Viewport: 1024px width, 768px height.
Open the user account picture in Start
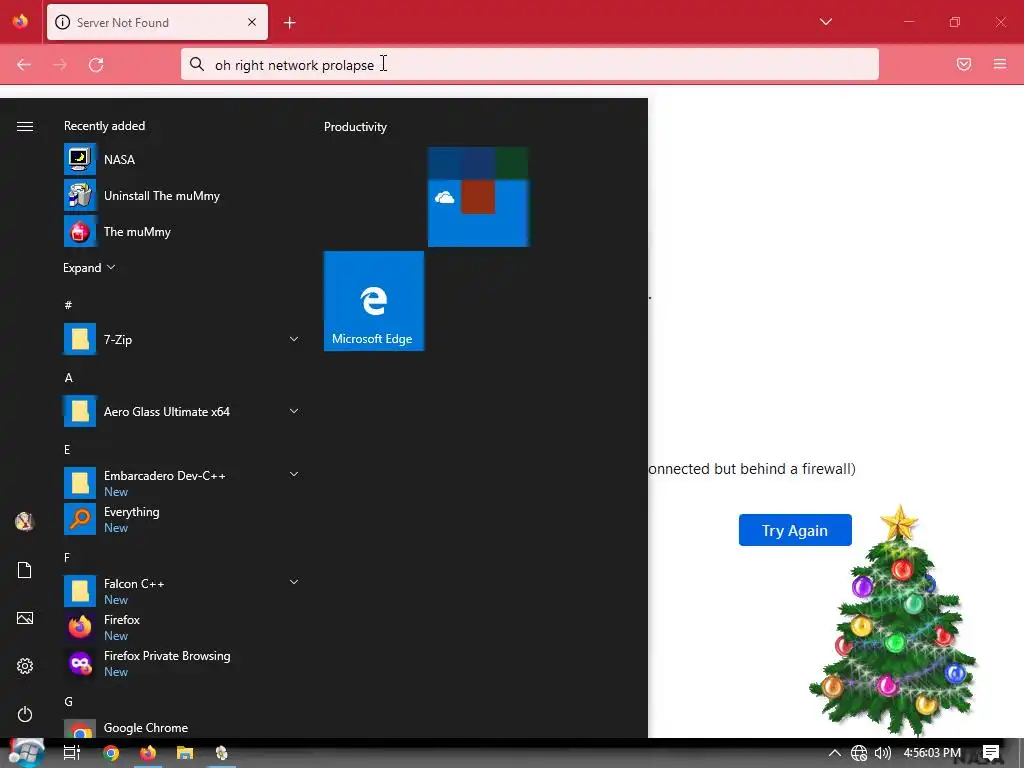[x=25, y=521]
